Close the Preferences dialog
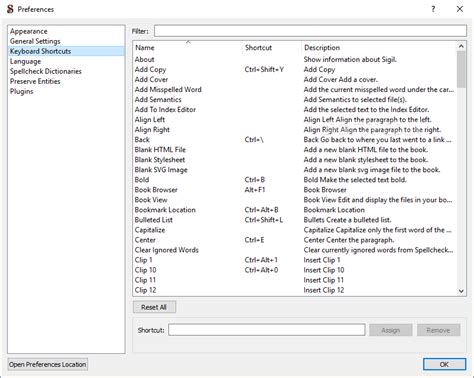The image size is (474, 378). [x=460, y=9]
